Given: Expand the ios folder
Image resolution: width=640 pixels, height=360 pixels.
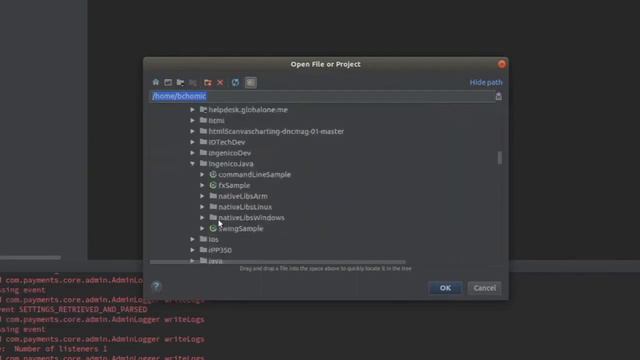Looking at the screenshot, I should click(192, 239).
